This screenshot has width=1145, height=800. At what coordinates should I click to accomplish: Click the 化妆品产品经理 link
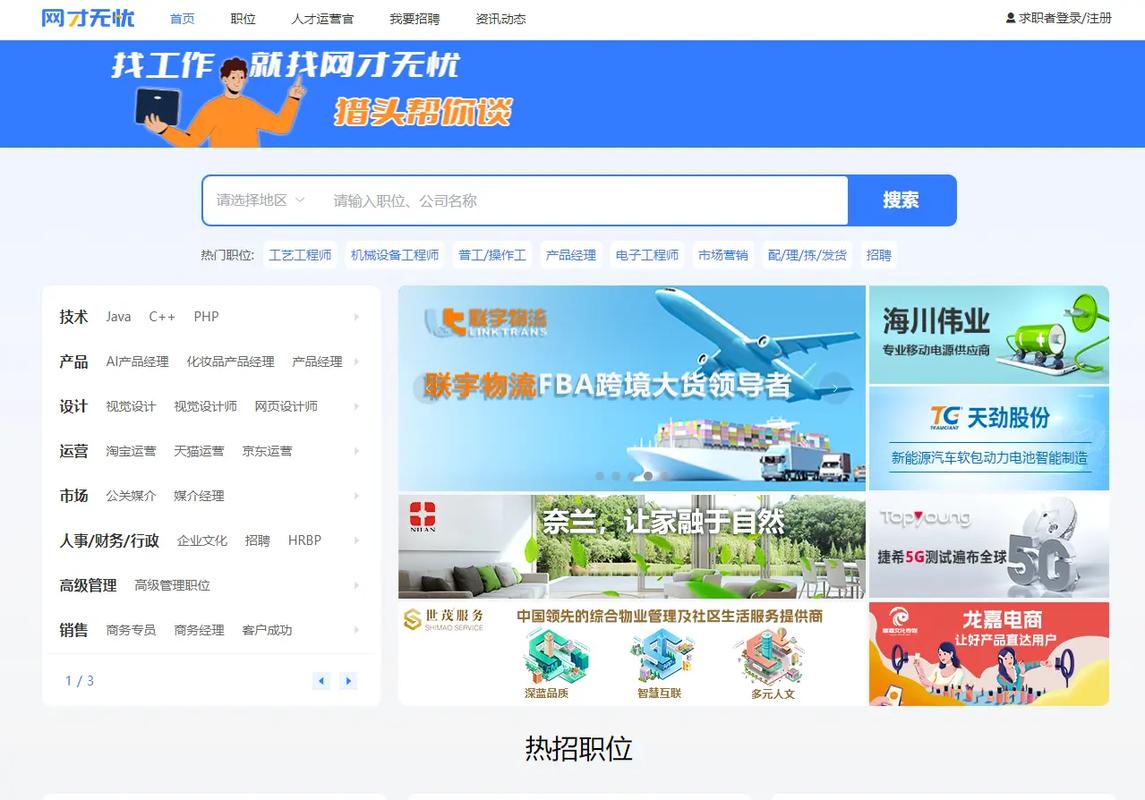(x=231, y=361)
